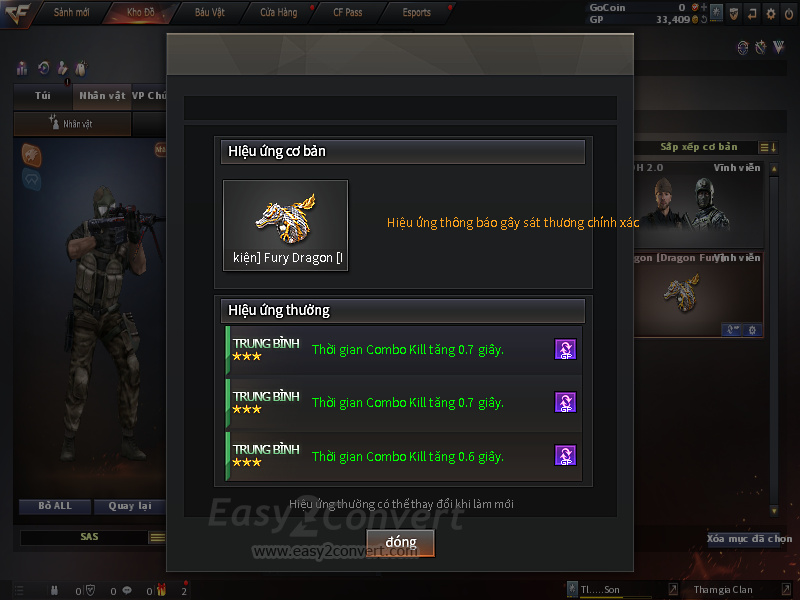
Task: Select the orange wolf emblem team toggle
Action: 31,155
